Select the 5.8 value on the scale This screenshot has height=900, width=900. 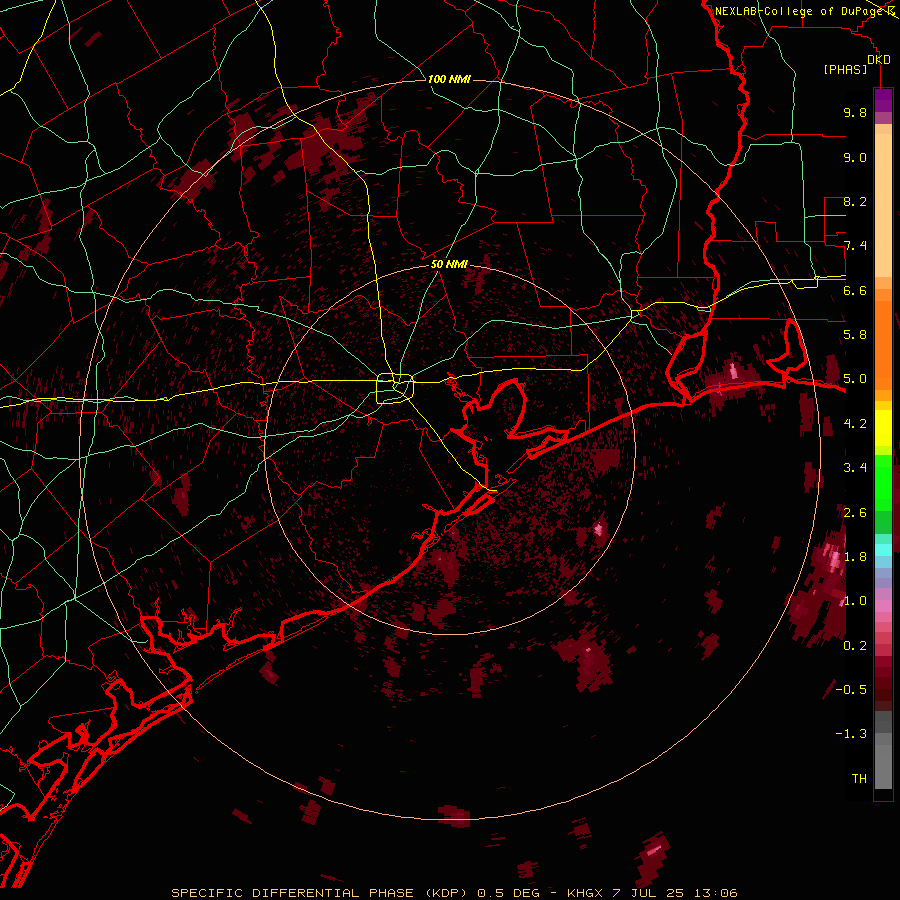[855, 335]
